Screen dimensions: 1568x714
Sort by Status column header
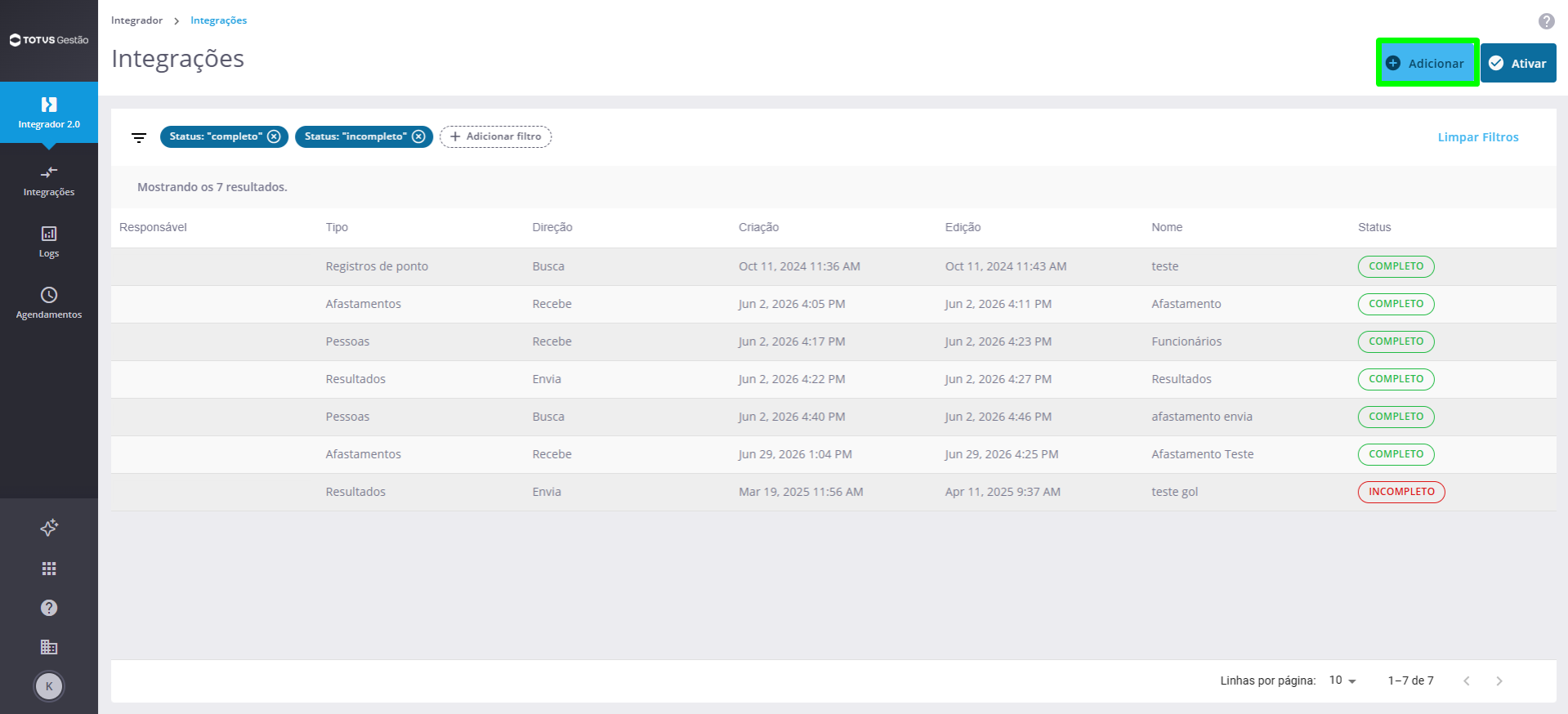coord(1374,227)
